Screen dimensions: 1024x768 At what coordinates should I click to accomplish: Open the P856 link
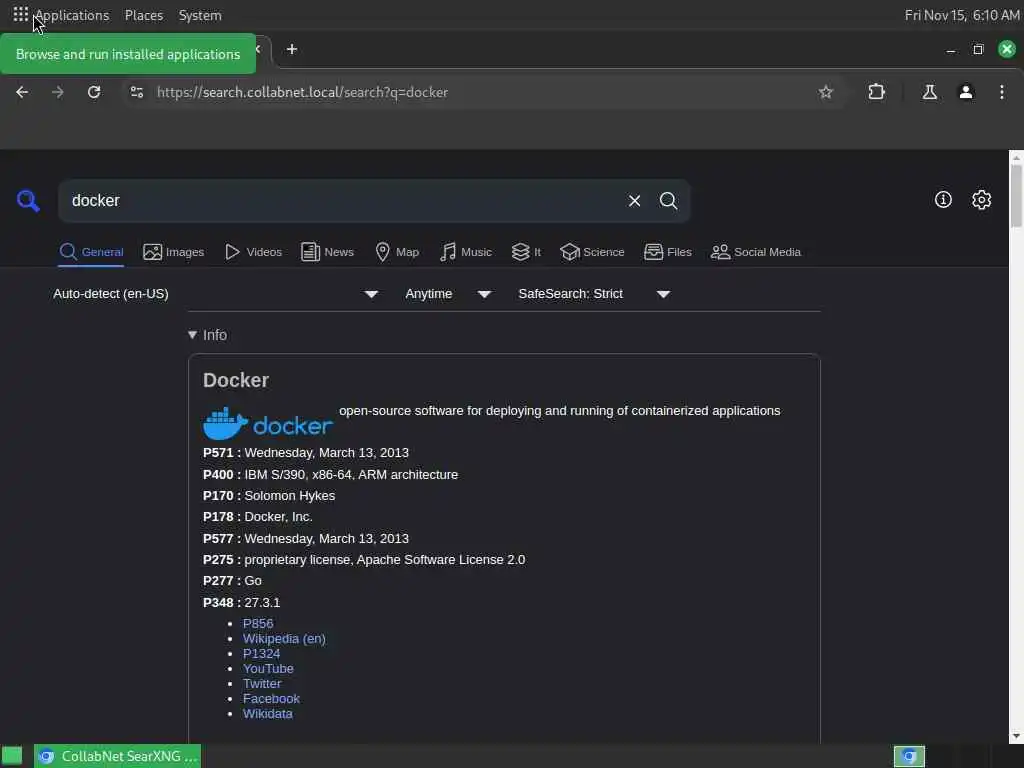(x=258, y=624)
